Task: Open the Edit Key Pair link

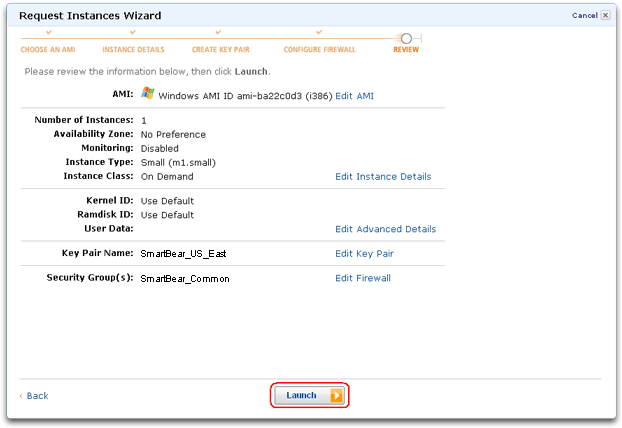Action: click(x=364, y=253)
